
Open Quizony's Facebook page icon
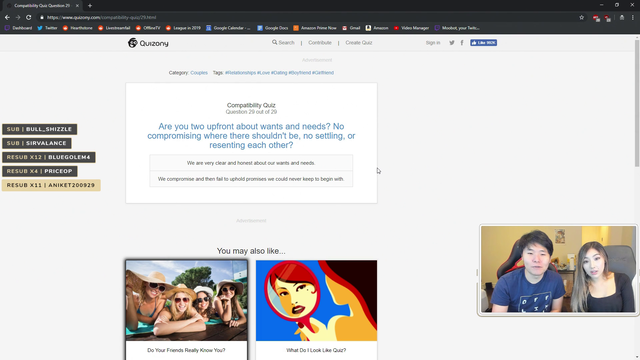[462, 42]
